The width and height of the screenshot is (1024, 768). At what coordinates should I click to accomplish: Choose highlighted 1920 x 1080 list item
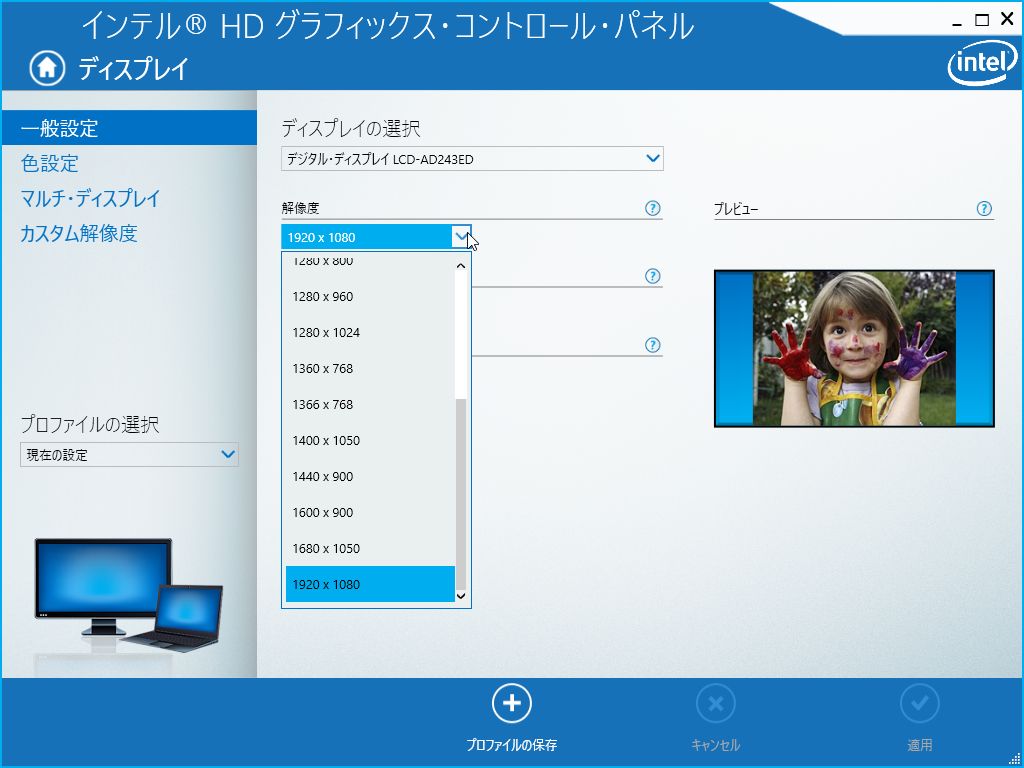point(370,584)
